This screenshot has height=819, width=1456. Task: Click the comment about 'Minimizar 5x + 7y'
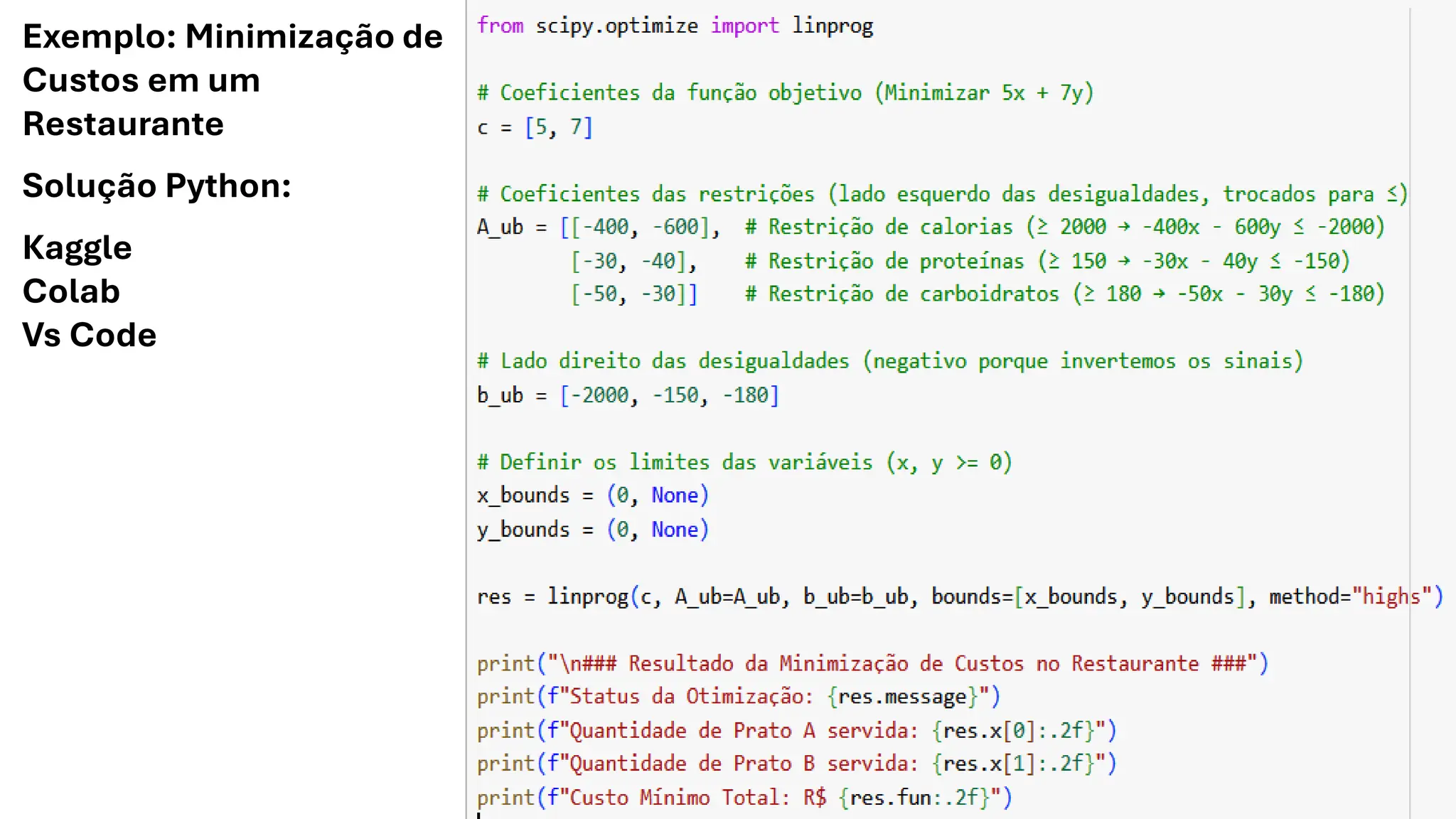(786, 92)
